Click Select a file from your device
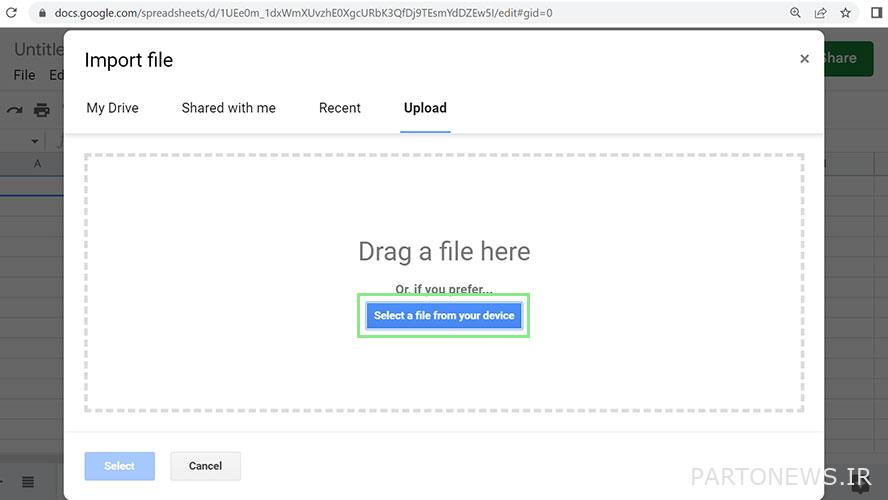Screen dimensions: 888x500 443,315
